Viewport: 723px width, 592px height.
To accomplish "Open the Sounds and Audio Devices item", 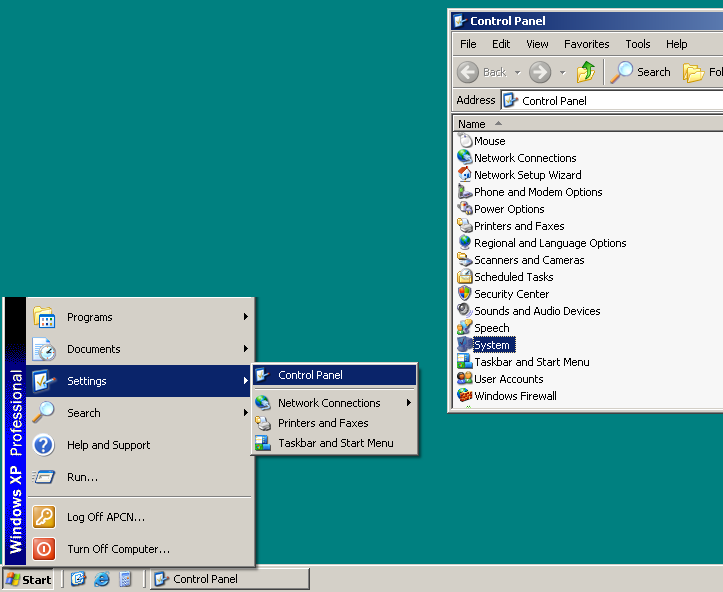I will [x=536, y=311].
